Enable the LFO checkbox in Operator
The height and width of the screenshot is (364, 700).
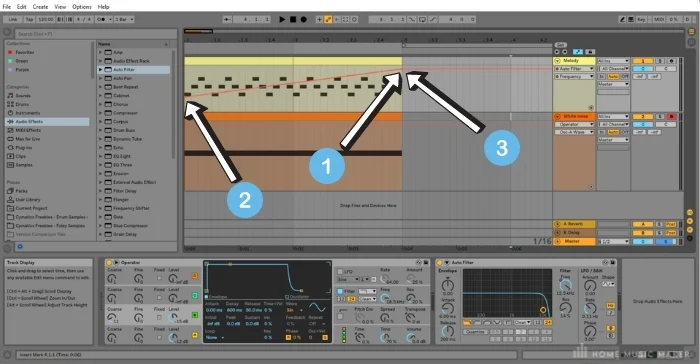340,272
